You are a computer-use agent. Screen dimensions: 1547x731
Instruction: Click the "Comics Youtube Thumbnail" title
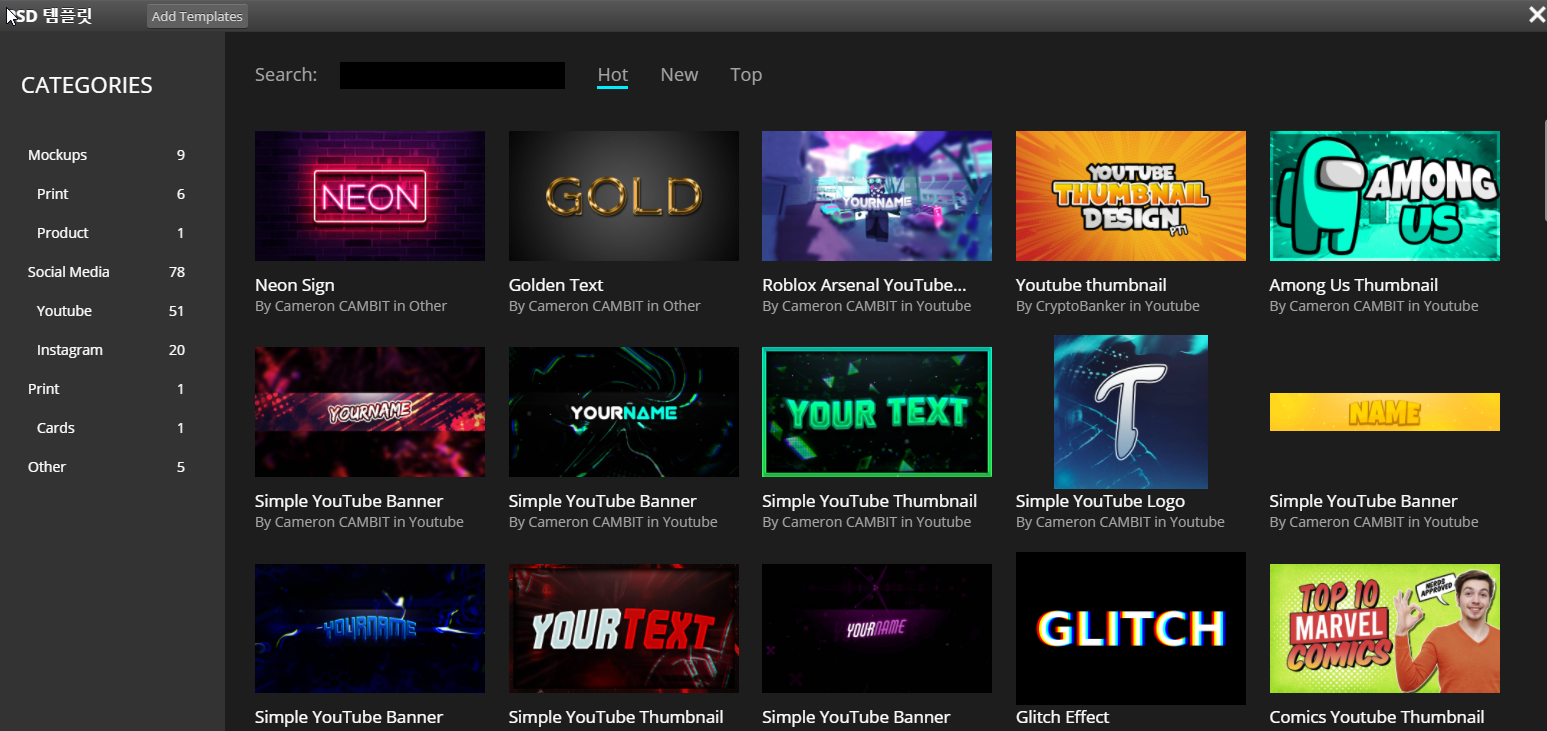pos(1377,717)
